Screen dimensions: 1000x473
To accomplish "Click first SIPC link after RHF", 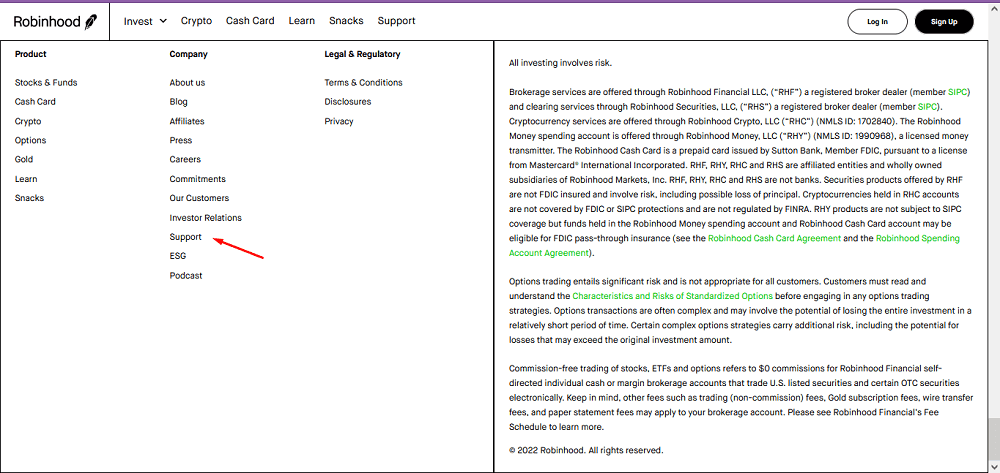I will (x=958, y=92).
